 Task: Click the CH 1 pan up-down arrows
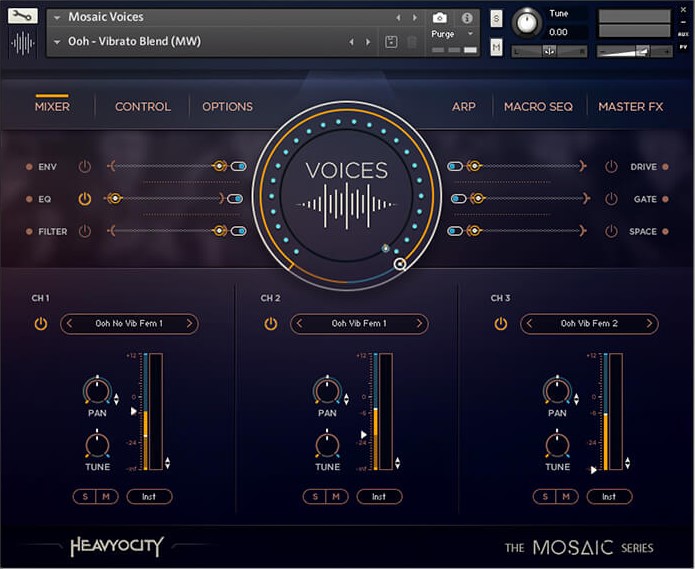(116, 399)
